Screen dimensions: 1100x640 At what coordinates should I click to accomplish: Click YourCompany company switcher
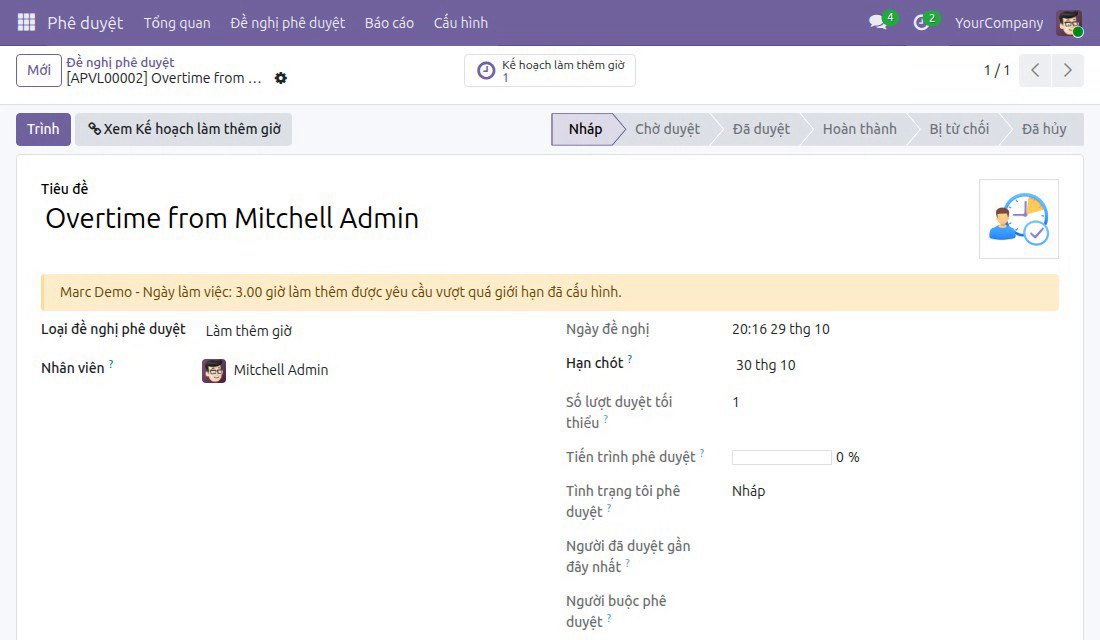click(x=999, y=22)
